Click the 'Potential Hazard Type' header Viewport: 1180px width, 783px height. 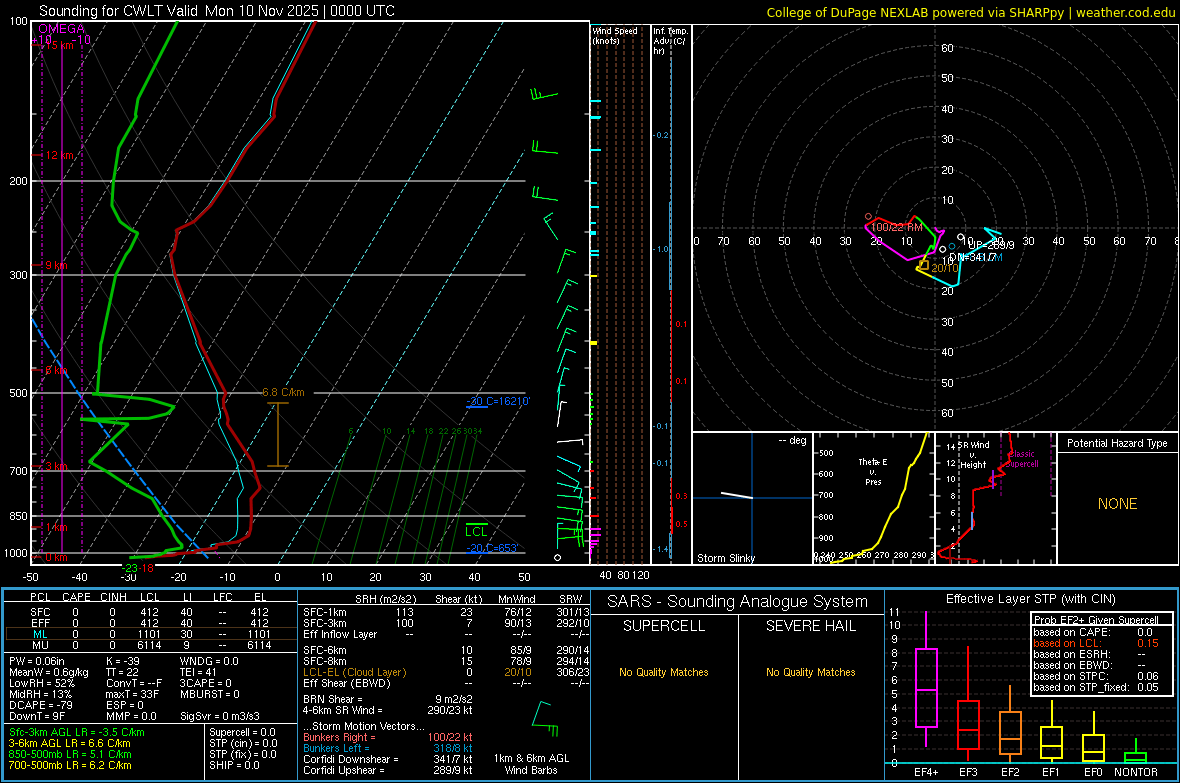1117,443
